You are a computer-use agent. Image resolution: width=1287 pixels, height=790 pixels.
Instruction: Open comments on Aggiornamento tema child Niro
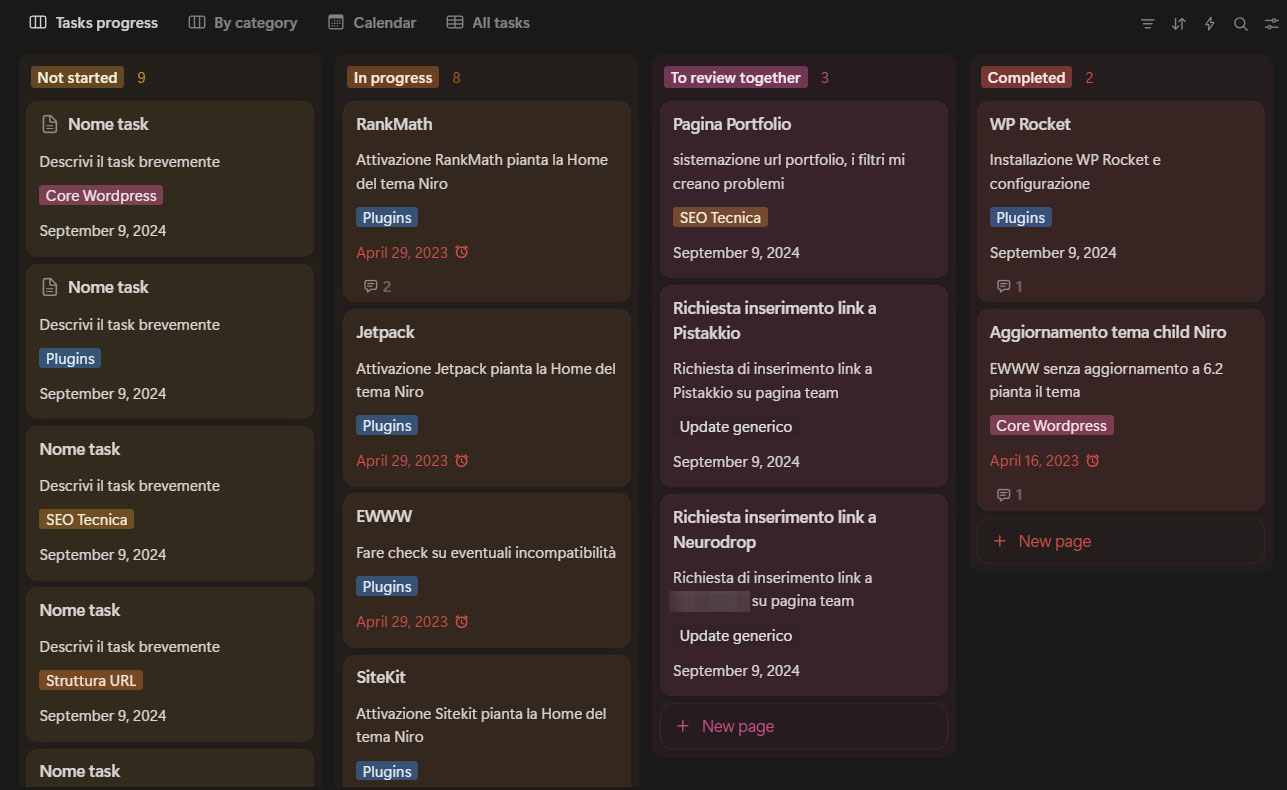[x=1004, y=495]
